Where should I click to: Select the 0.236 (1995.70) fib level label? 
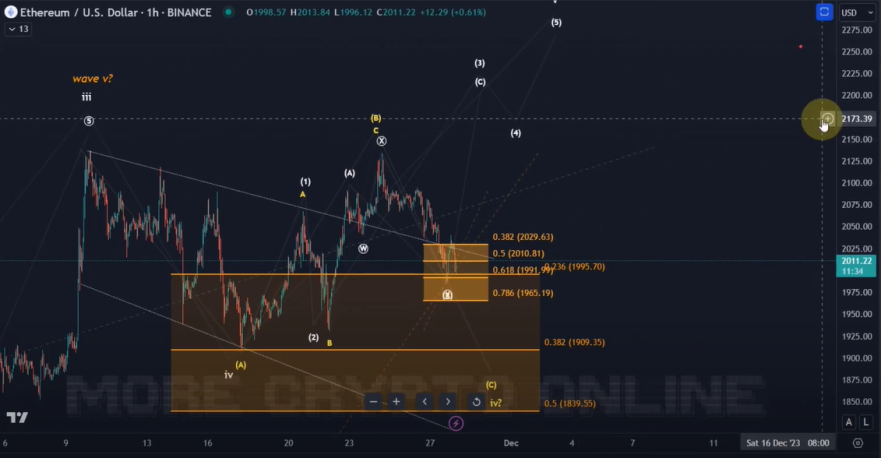[x=575, y=266]
